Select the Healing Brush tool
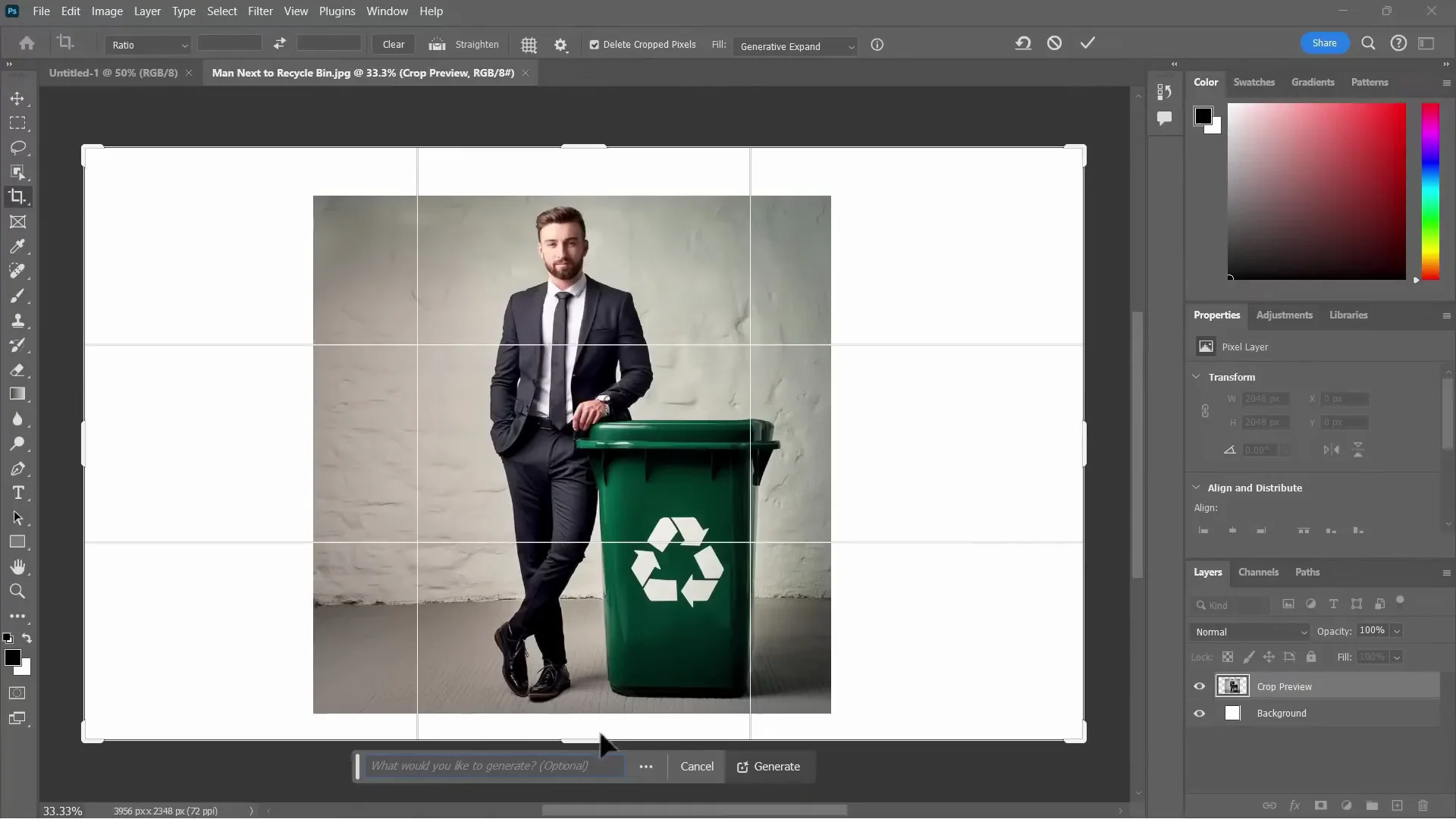 click(x=17, y=271)
